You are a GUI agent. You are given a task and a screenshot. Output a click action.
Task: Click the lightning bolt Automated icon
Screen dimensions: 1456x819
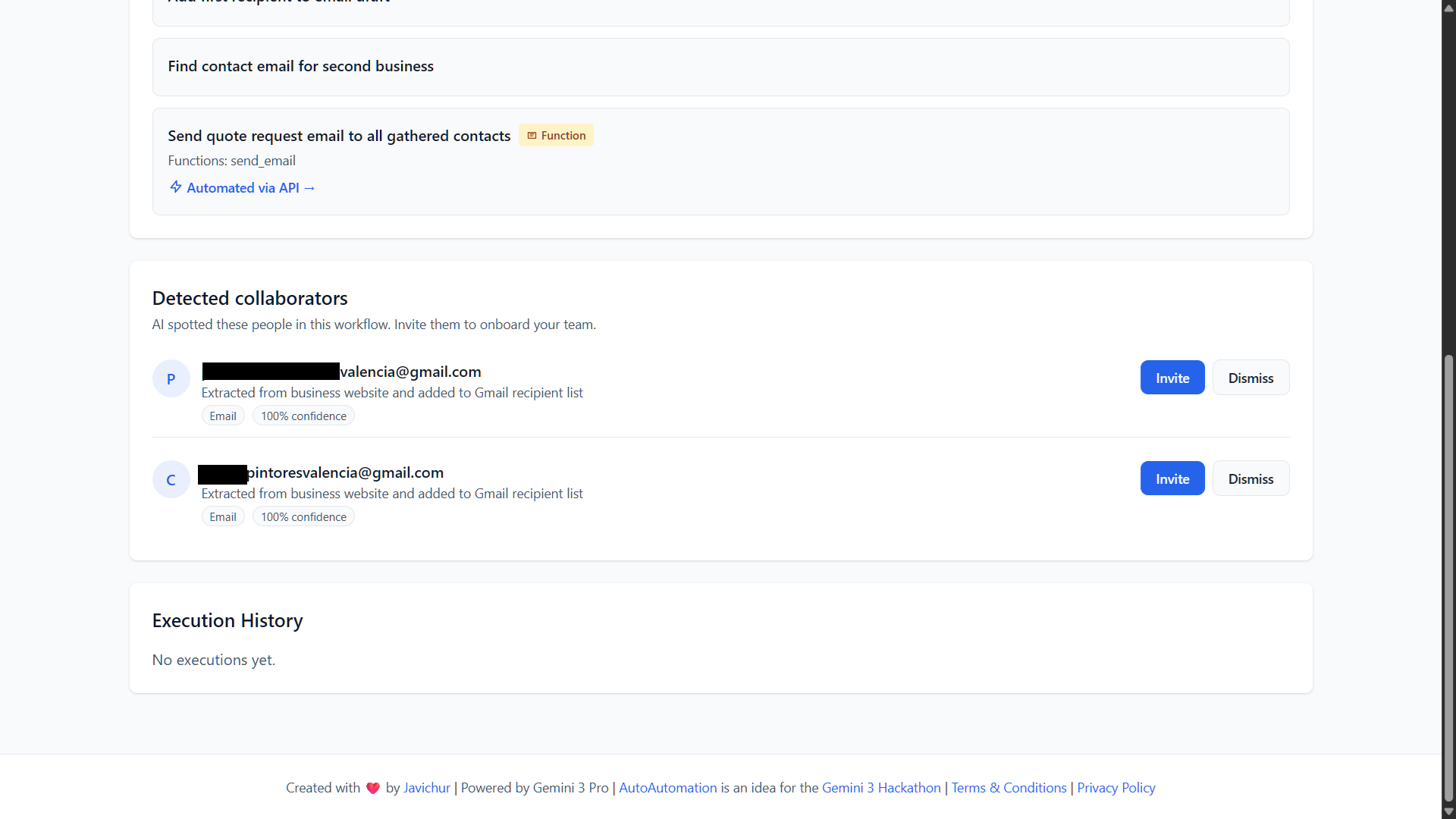point(175,187)
